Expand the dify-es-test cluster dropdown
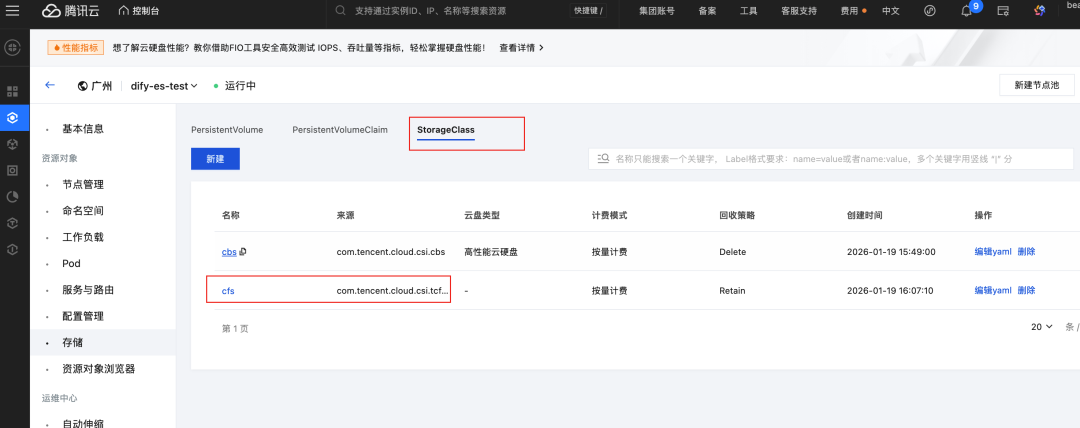Screen dimensions: 1080x428 tap(164, 86)
